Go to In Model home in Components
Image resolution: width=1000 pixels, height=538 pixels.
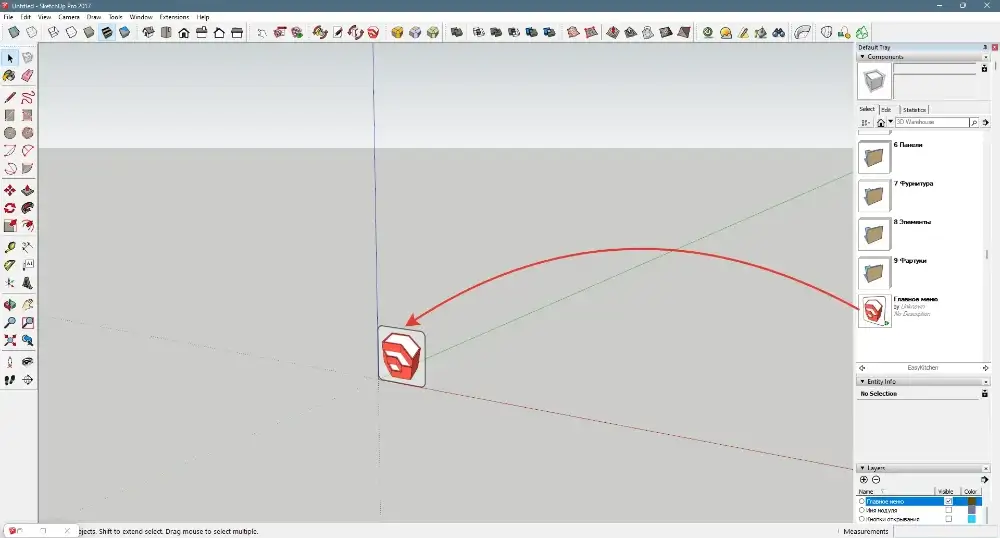coord(881,122)
